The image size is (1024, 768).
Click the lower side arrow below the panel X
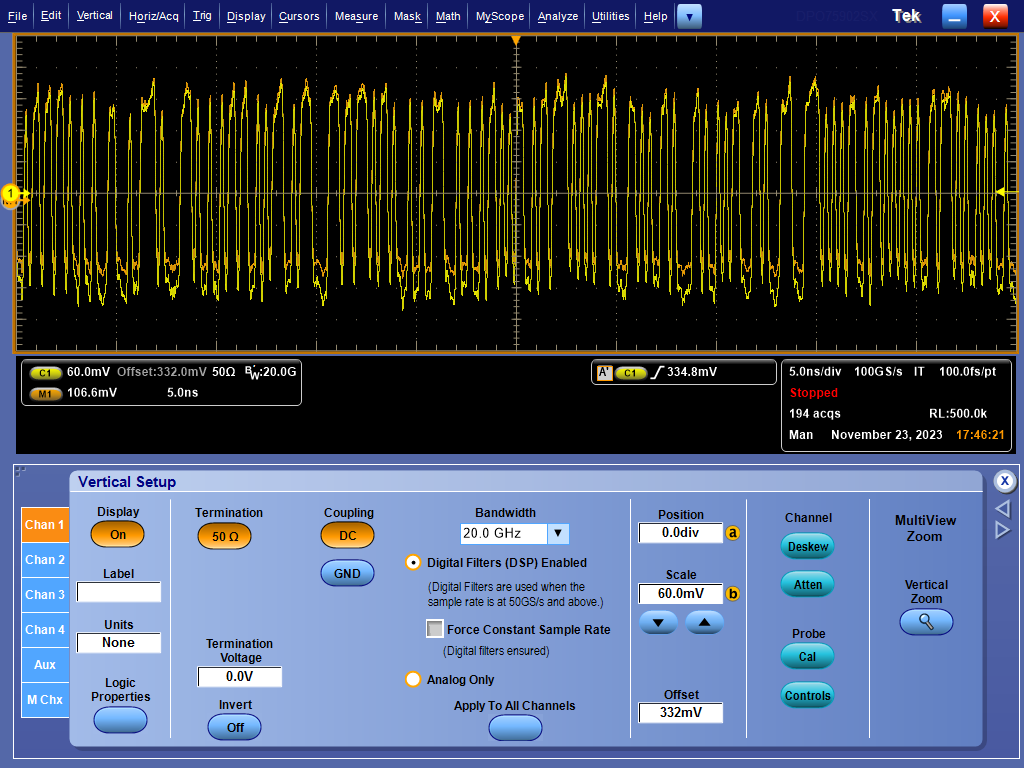(x=1003, y=530)
